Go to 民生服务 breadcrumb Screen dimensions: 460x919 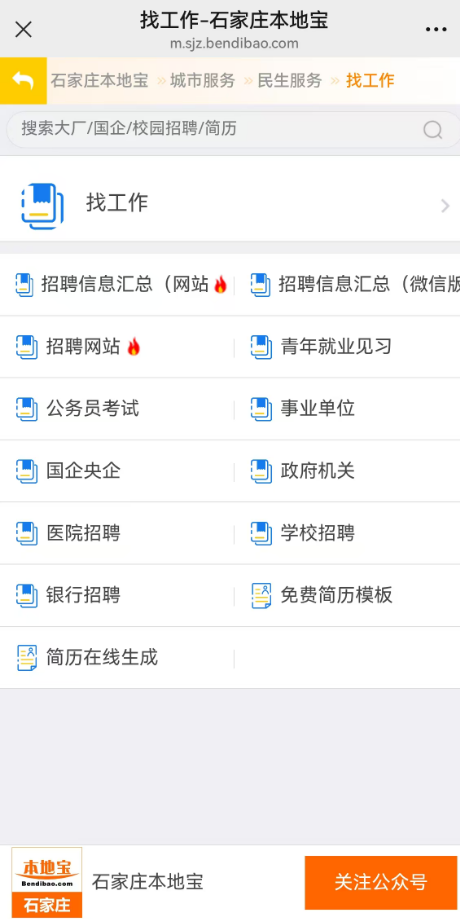(290, 80)
